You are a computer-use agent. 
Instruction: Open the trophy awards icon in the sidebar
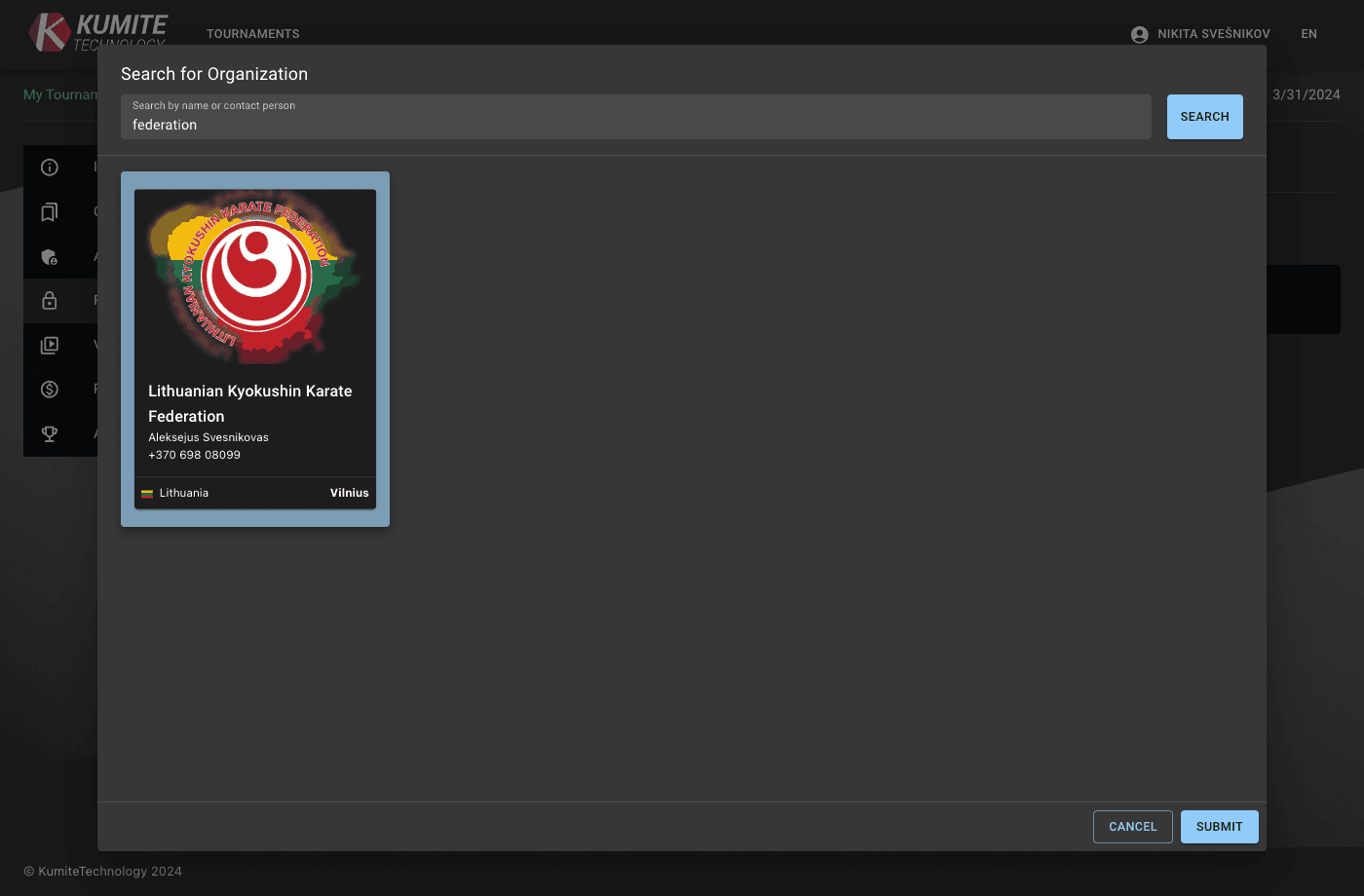pyautogui.click(x=49, y=433)
